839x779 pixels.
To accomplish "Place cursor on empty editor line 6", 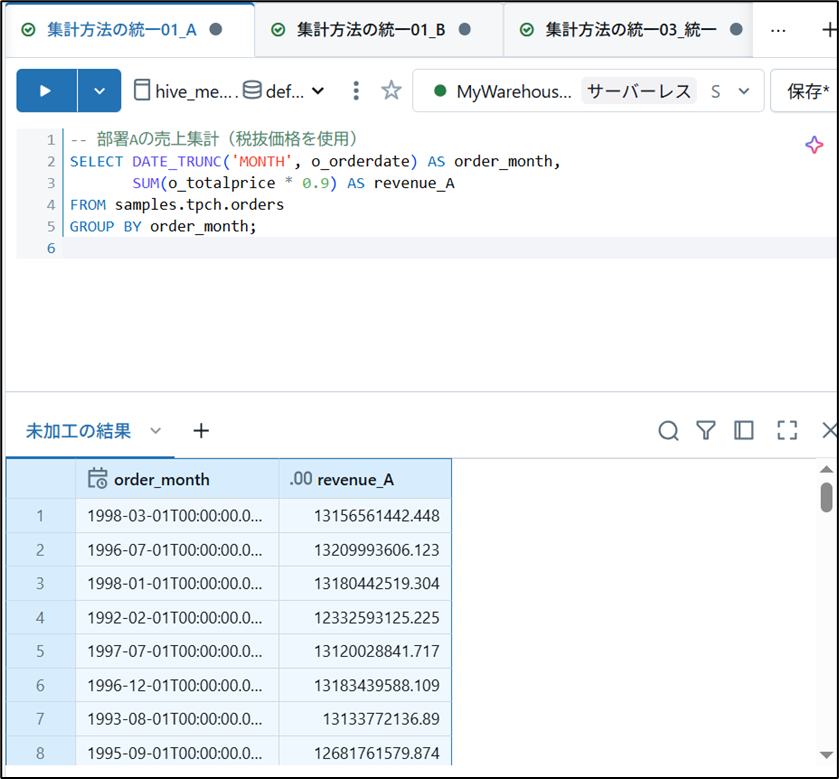I will click(x=449, y=248).
